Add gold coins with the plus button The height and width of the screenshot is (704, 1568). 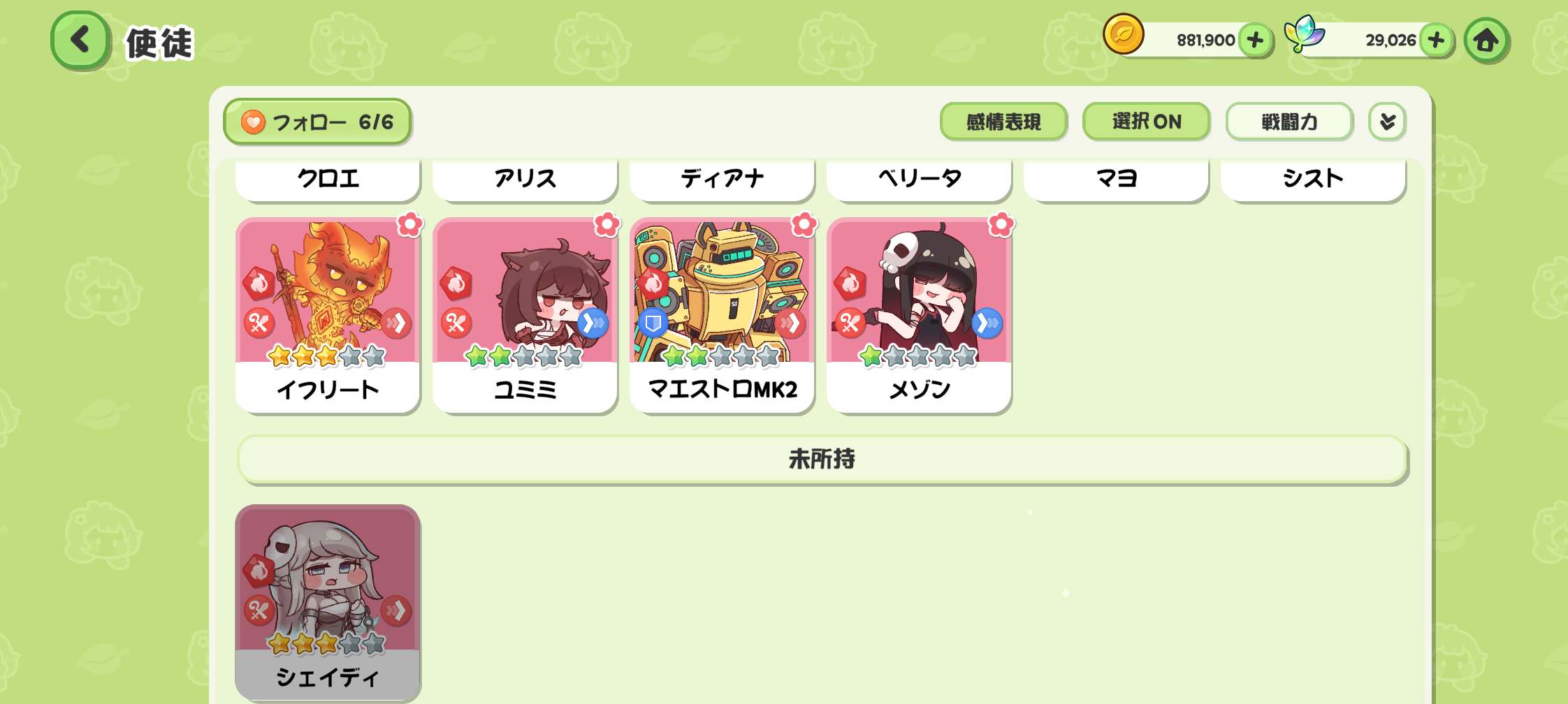coord(1255,40)
